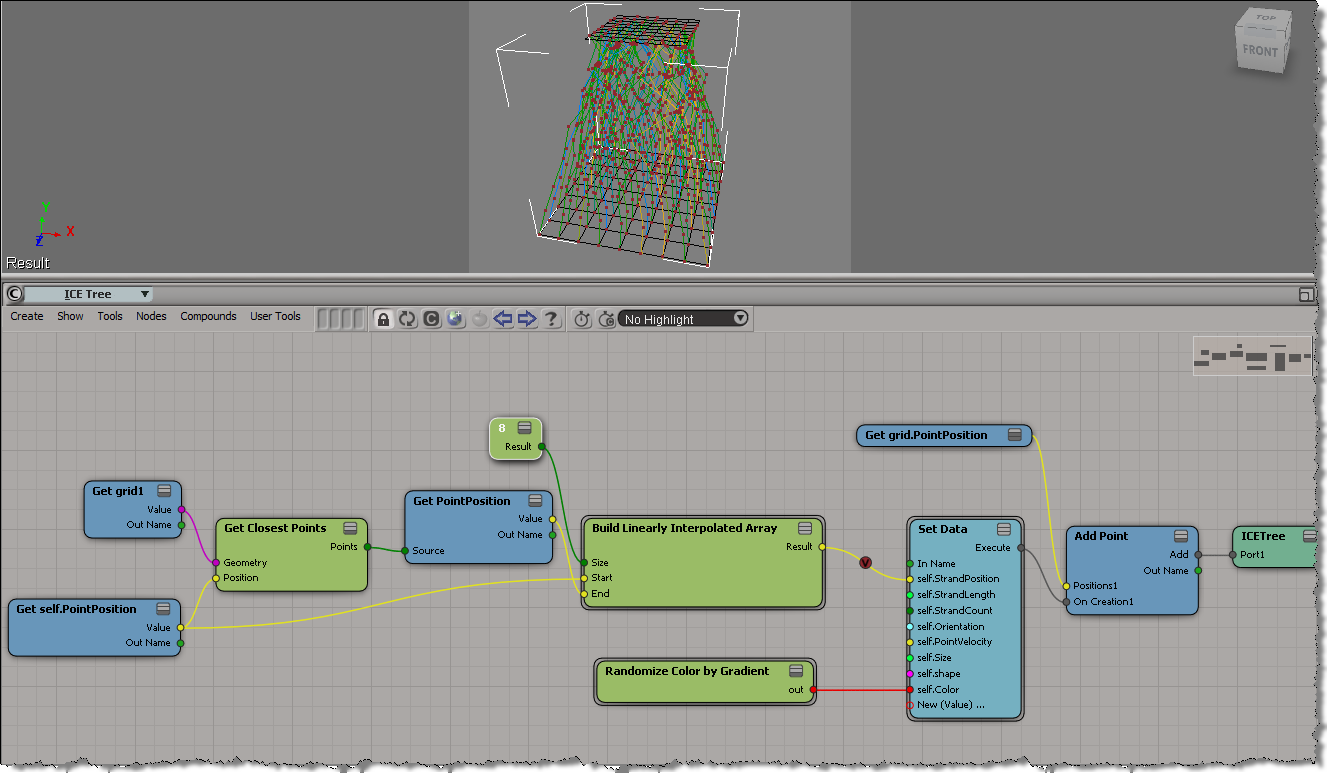Open the User Tools menu
Screen dimensions: 1327x773
(x=275, y=316)
